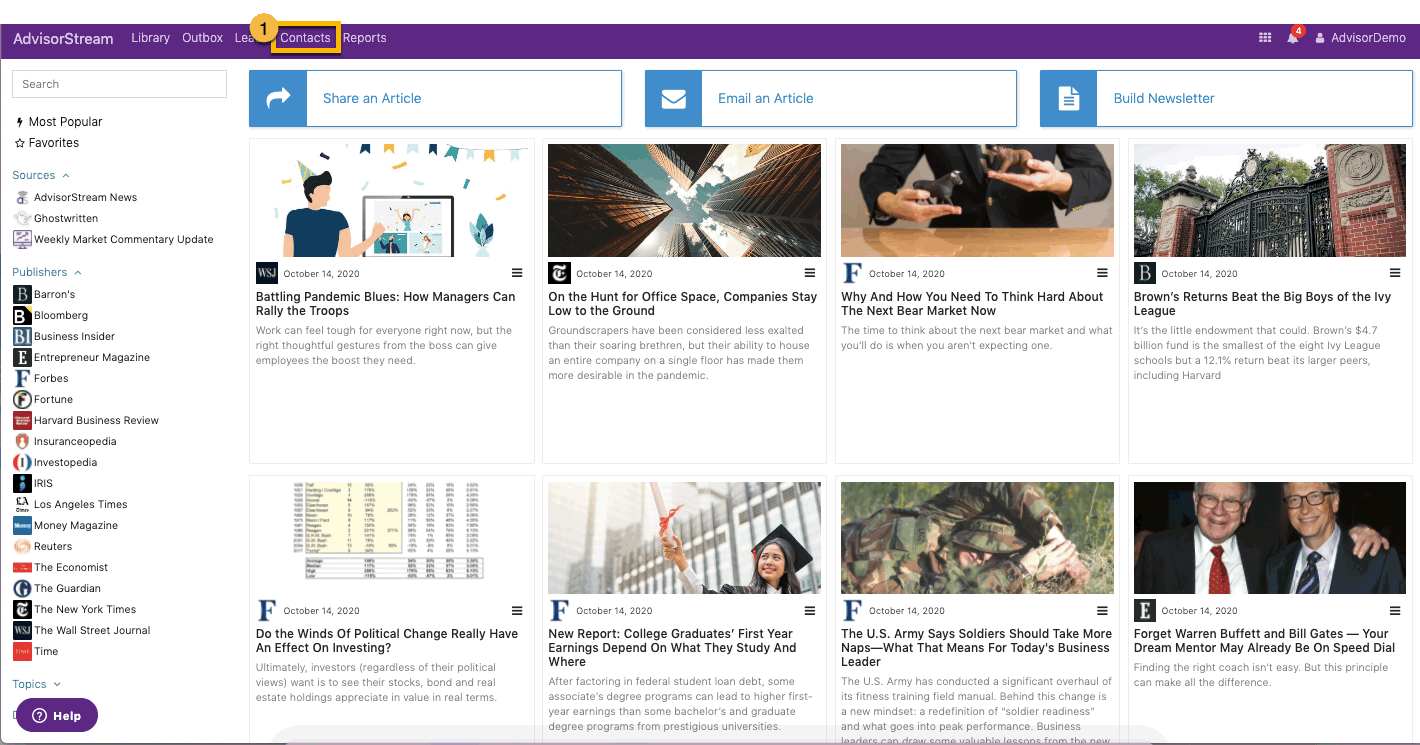Image resolution: width=1420 pixels, height=745 pixels.
Task: Open the notifications bell icon
Action: pyautogui.click(x=1293, y=38)
